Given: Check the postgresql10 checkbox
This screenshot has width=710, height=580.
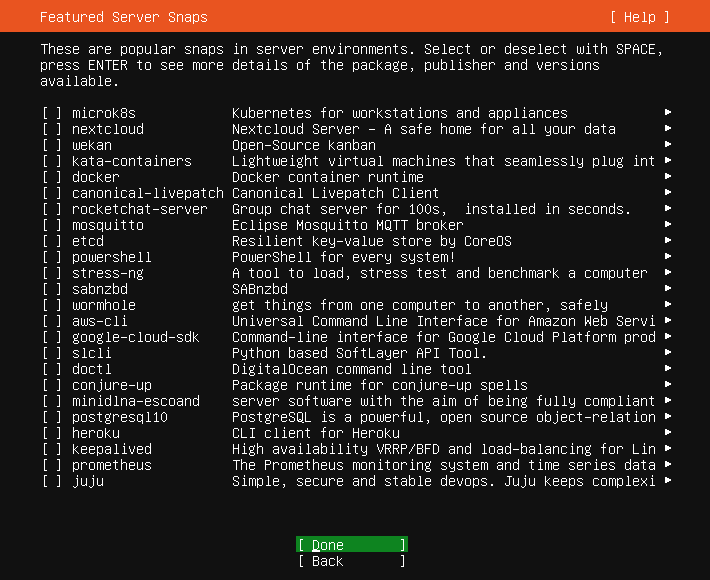Looking at the screenshot, I should click(x=52, y=417).
